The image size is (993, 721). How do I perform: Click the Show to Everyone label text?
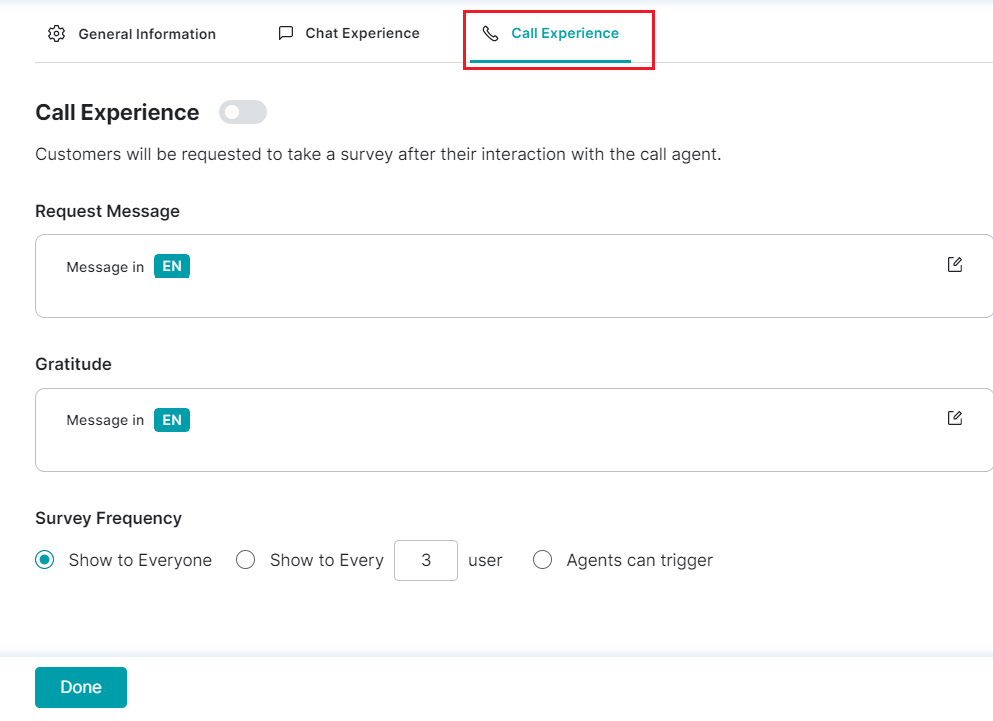click(140, 560)
